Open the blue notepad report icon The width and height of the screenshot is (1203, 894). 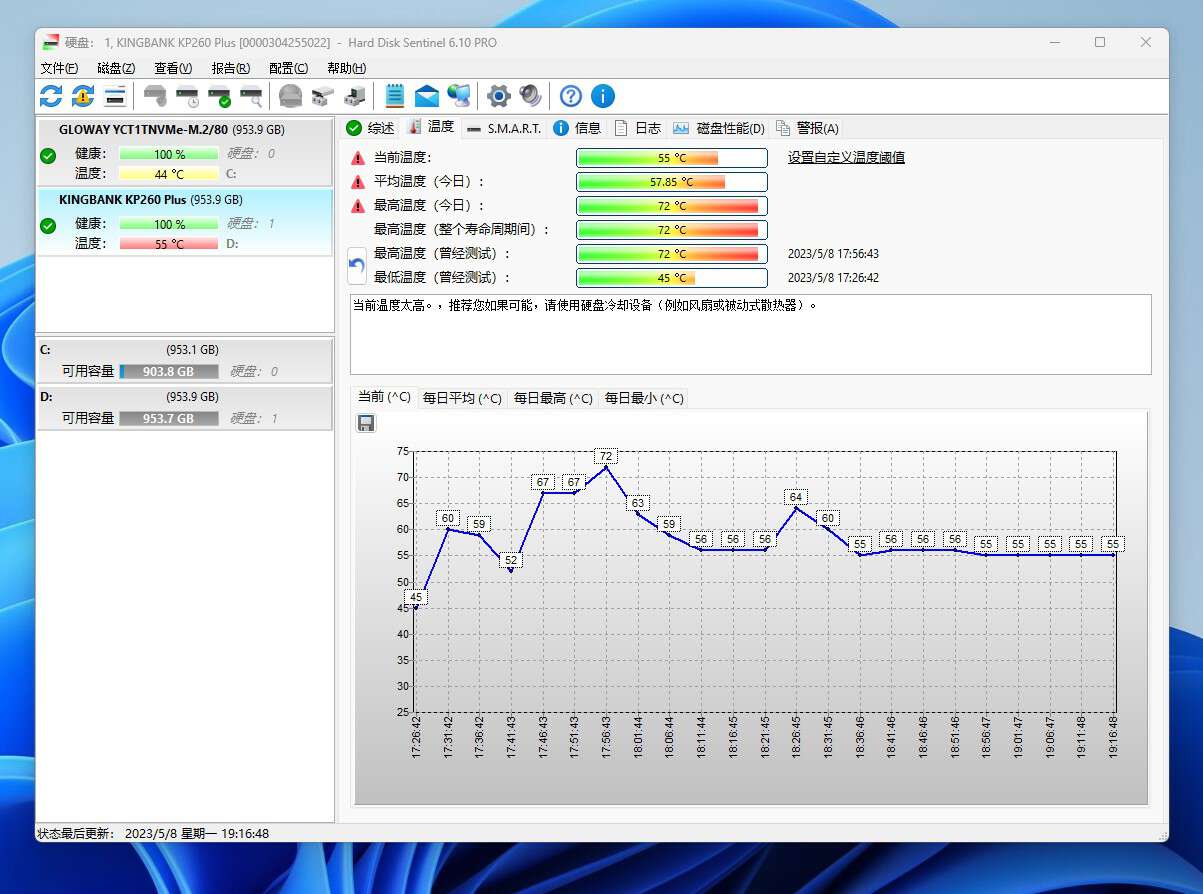(395, 96)
